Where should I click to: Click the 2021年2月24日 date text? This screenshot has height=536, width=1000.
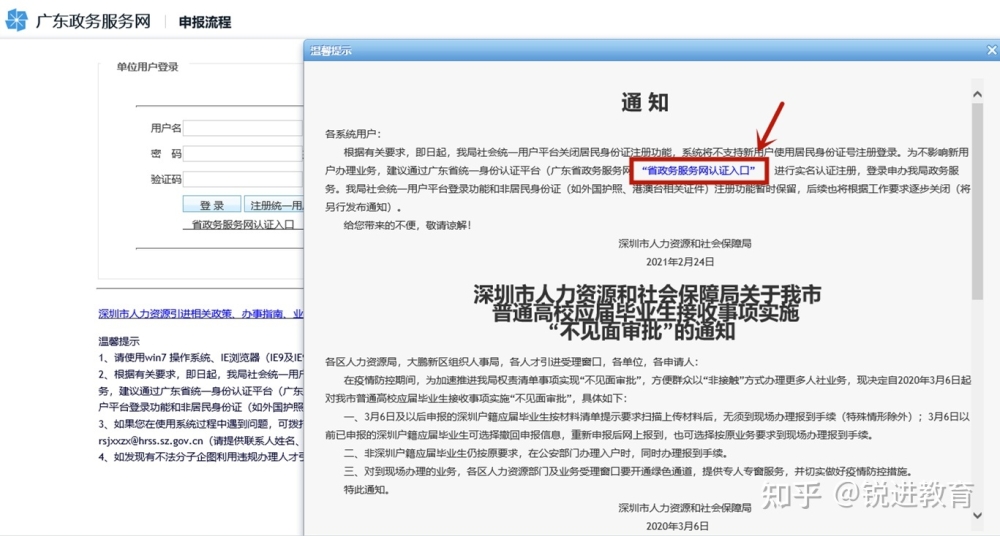coord(680,262)
